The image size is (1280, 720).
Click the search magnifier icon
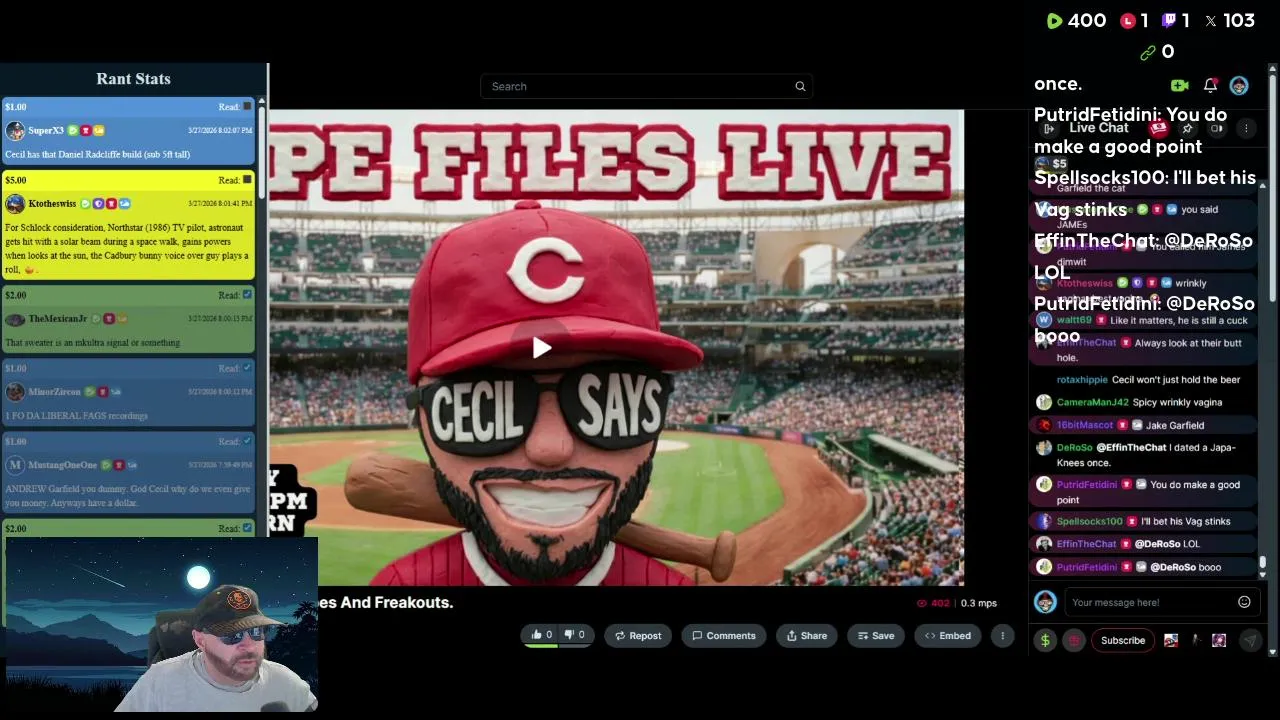coord(800,87)
